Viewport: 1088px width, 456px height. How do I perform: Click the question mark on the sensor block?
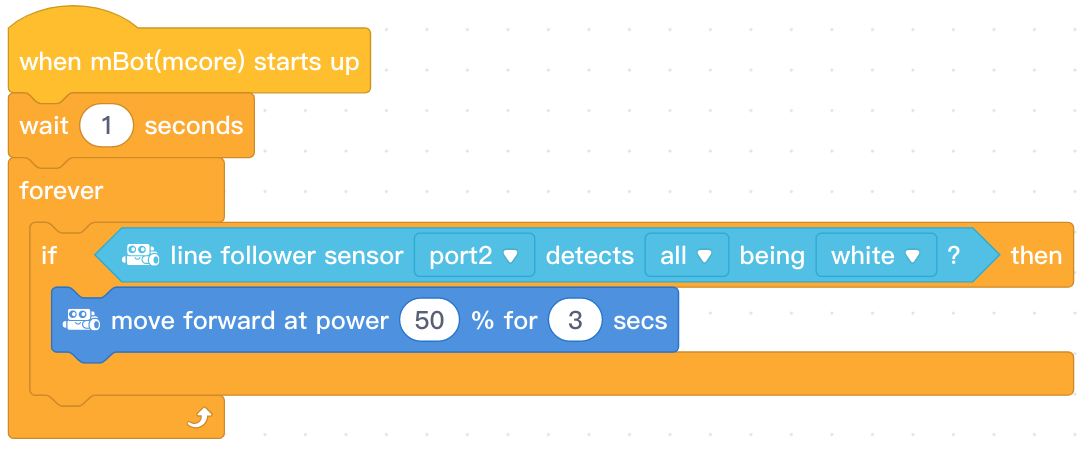coord(954,256)
